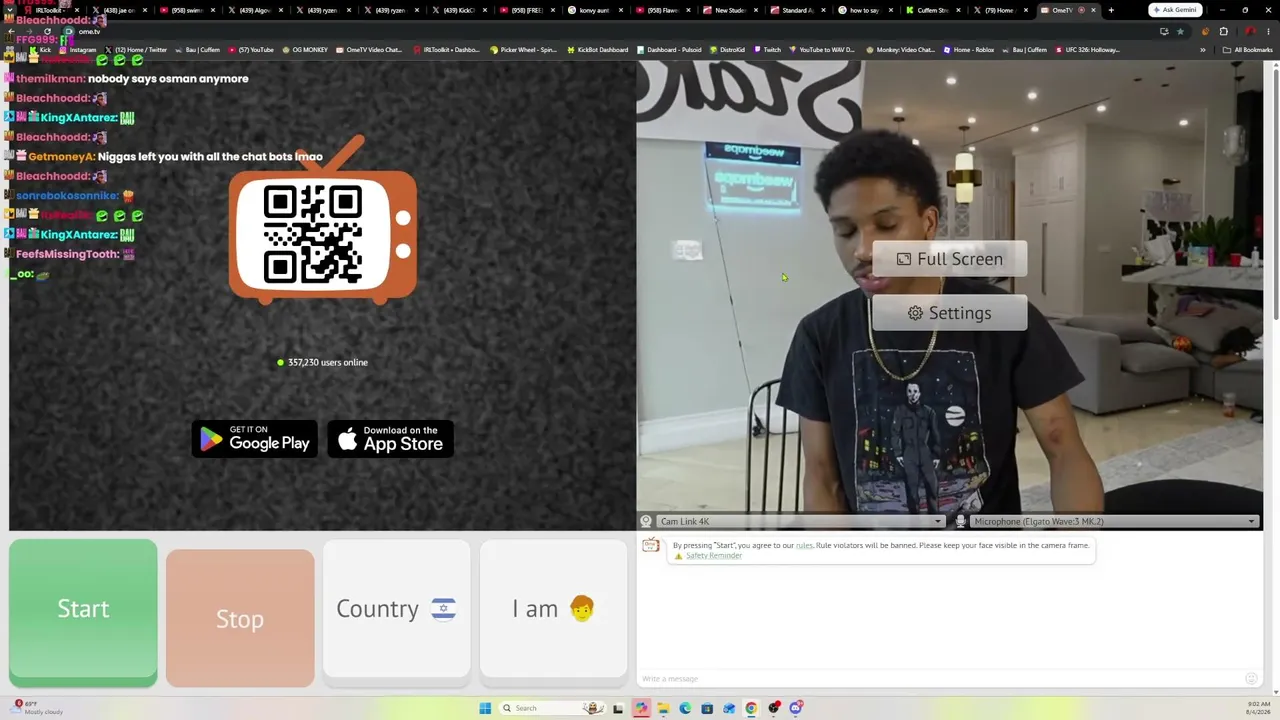Open a new browser tab
1280x720 pixels.
1111,10
